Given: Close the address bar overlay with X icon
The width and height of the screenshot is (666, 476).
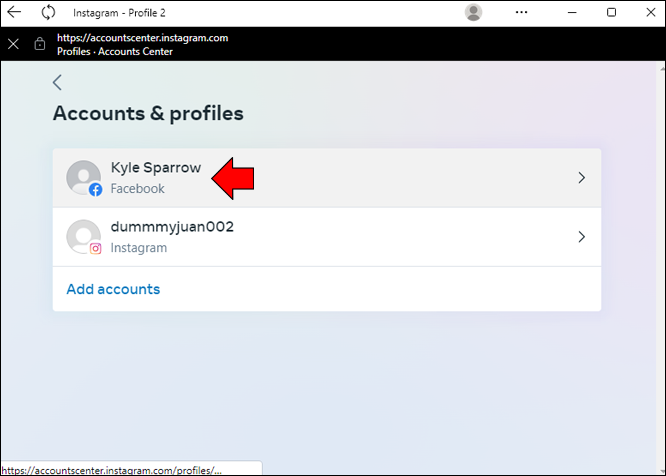Looking at the screenshot, I should 13,44.
